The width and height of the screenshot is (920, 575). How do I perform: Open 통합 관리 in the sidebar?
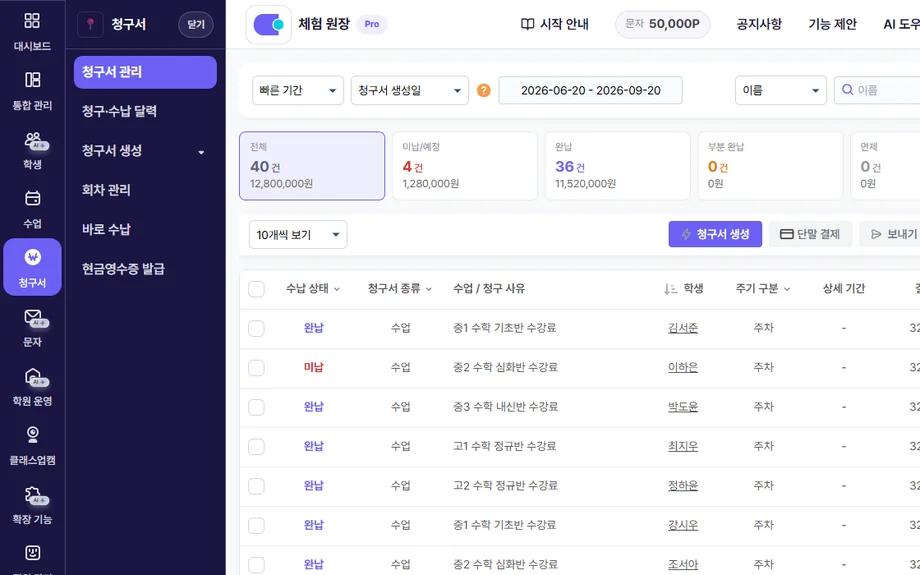(x=32, y=80)
